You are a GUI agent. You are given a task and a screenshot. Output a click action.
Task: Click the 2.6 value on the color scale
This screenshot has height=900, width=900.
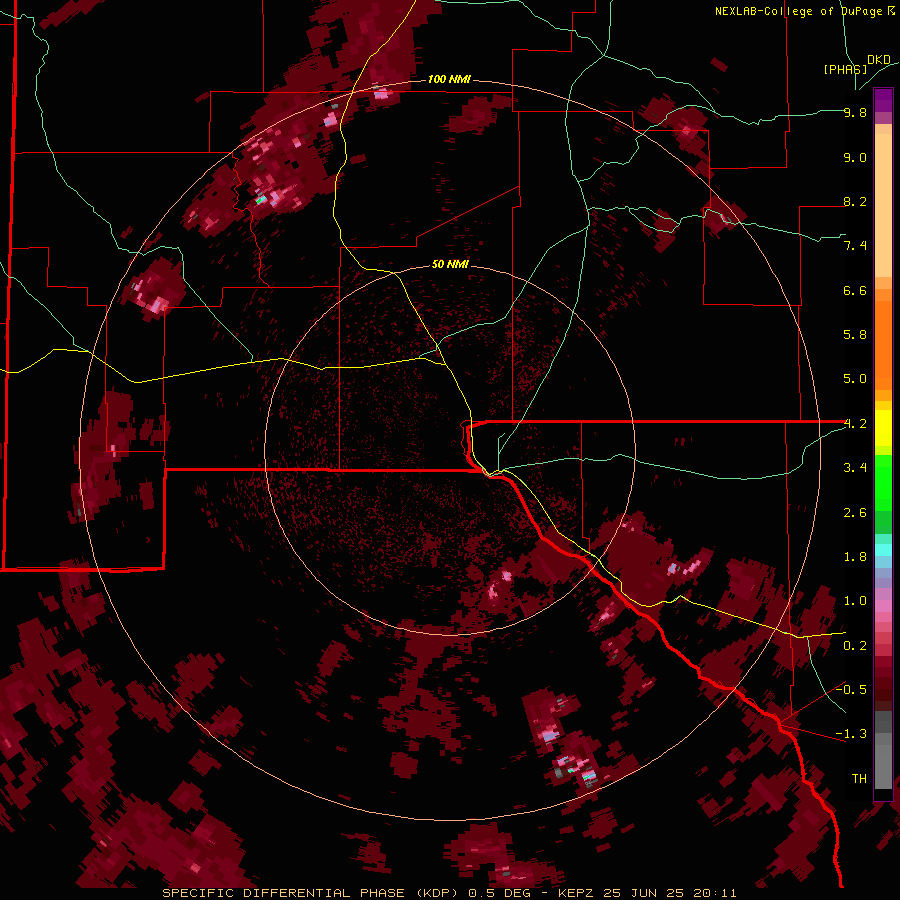click(x=855, y=513)
